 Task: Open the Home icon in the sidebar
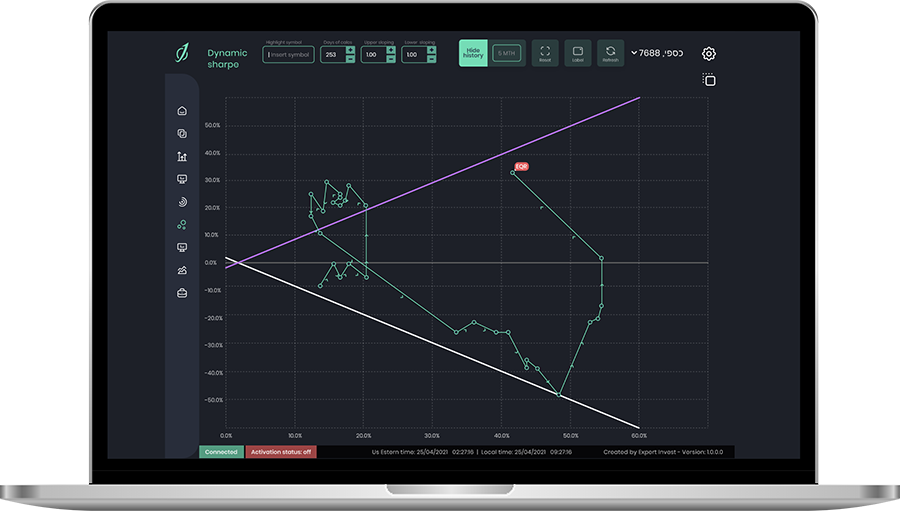tap(182, 111)
